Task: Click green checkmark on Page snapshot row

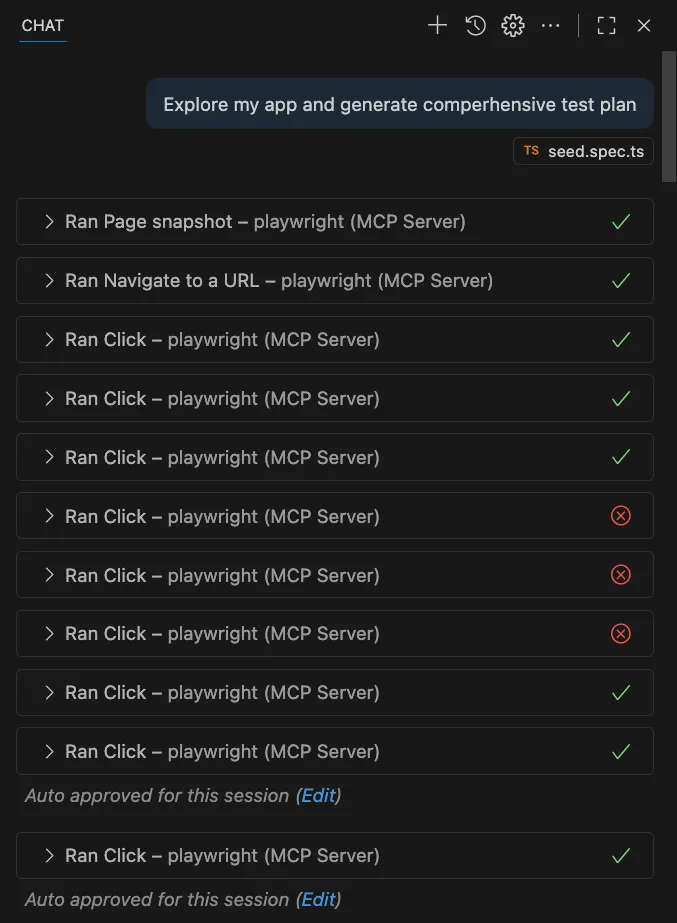Action: coord(621,222)
